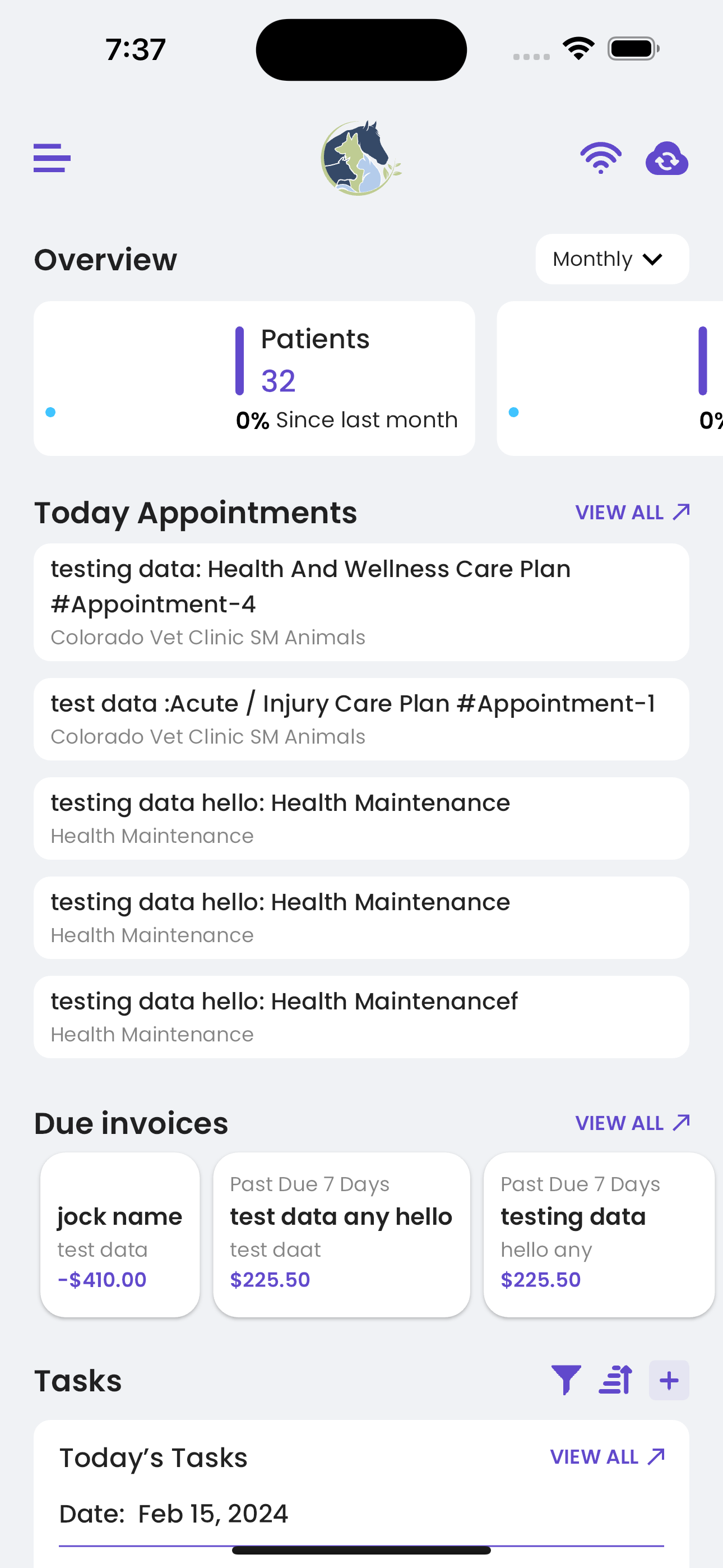The width and height of the screenshot is (723, 1568).
Task: Open the Patients overview card
Action: click(254, 379)
